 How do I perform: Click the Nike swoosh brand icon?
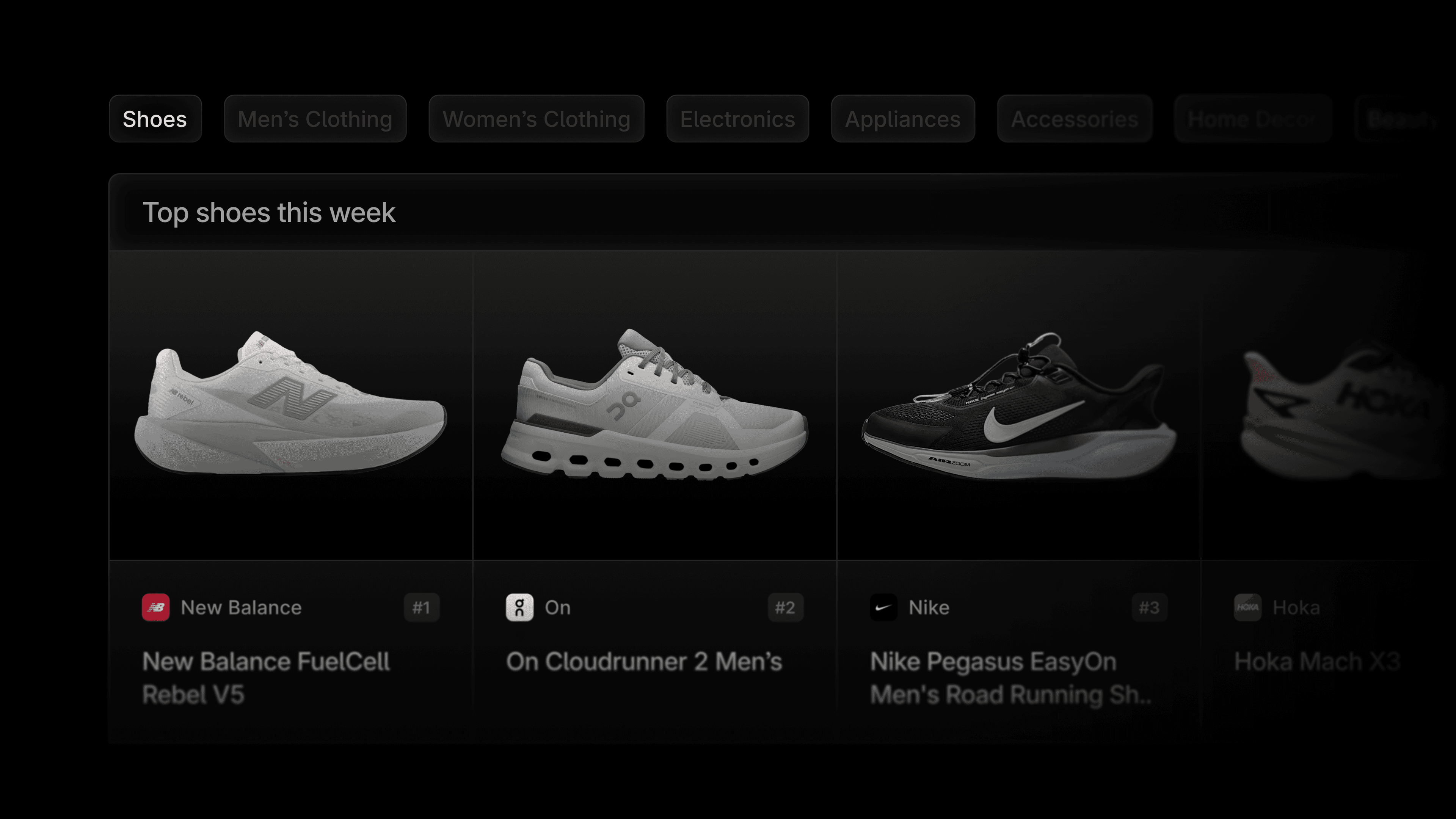coord(883,607)
